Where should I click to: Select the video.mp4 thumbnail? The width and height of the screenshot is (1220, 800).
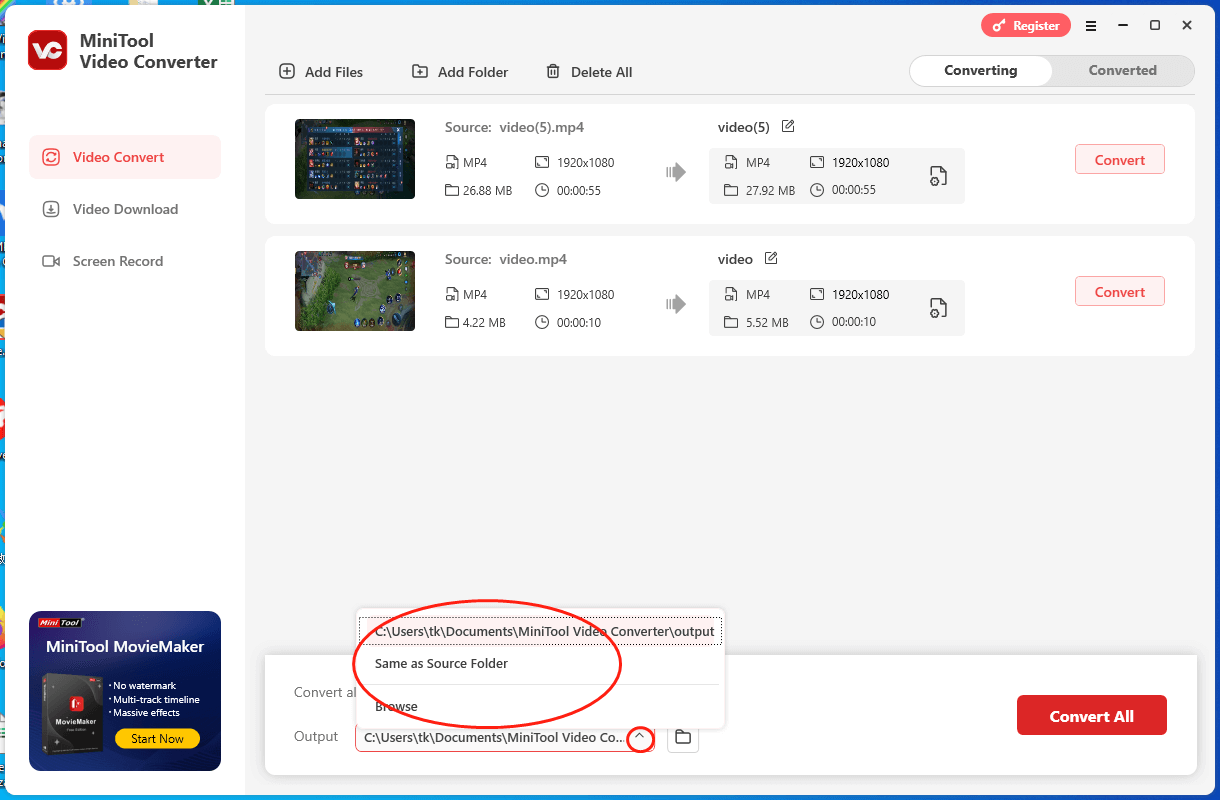coord(355,291)
